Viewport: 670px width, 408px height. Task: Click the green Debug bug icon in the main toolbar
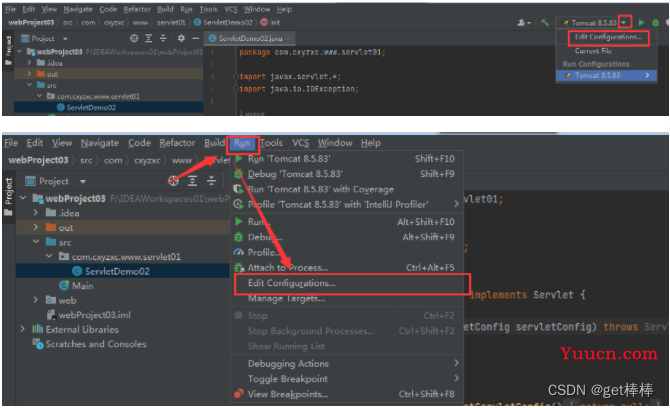[x=655, y=23]
